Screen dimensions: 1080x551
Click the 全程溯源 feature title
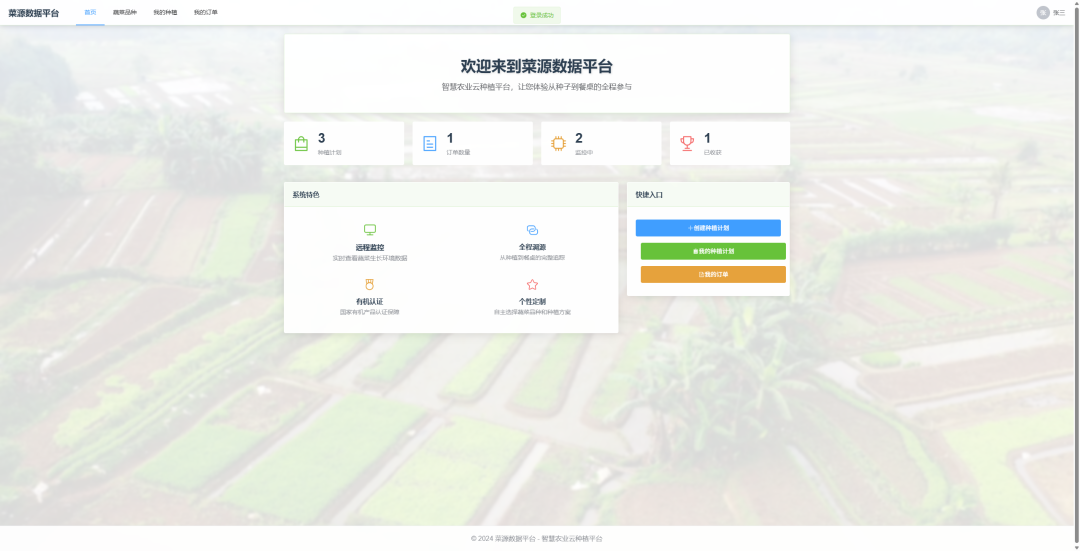point(532,247)
